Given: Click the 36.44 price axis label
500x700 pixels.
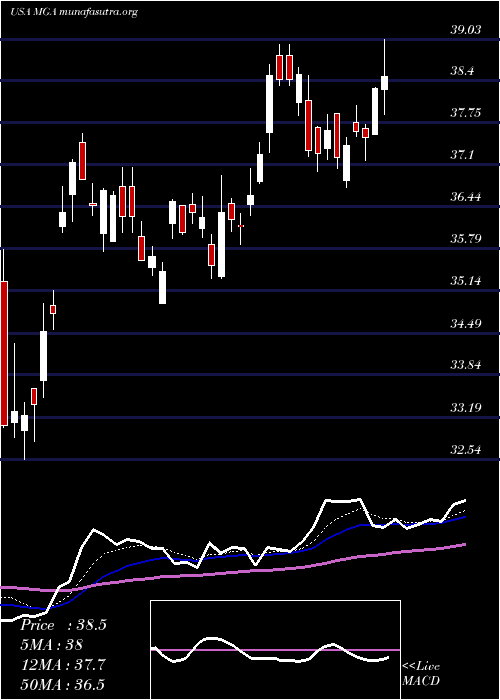Looking at the screenshot, I should [465, 197].
